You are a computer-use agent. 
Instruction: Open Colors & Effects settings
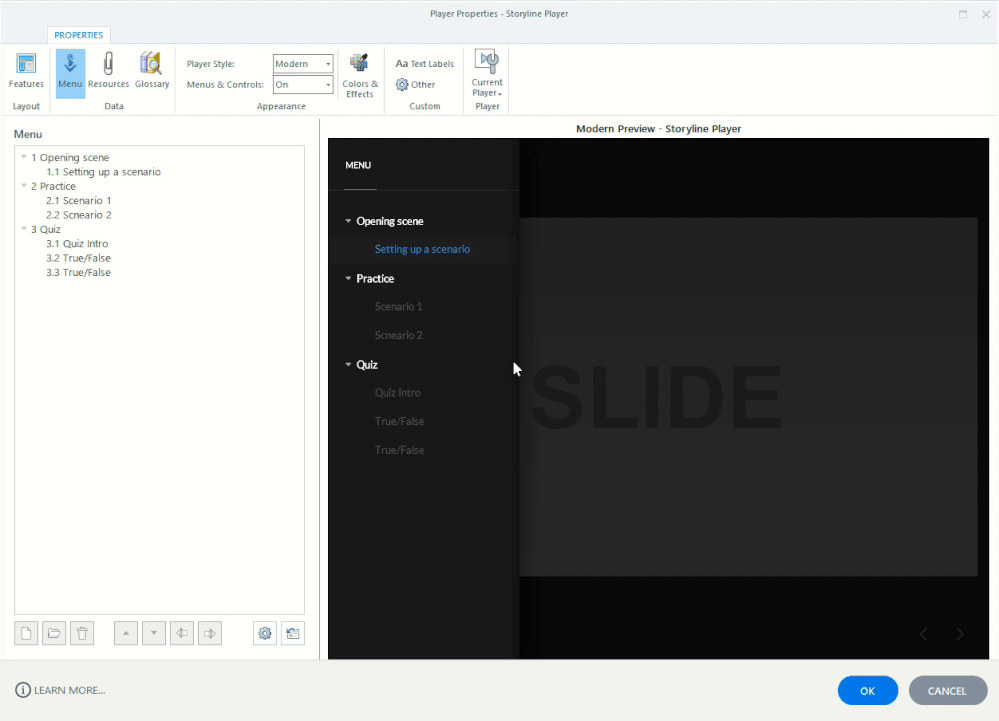pos(360,74)
